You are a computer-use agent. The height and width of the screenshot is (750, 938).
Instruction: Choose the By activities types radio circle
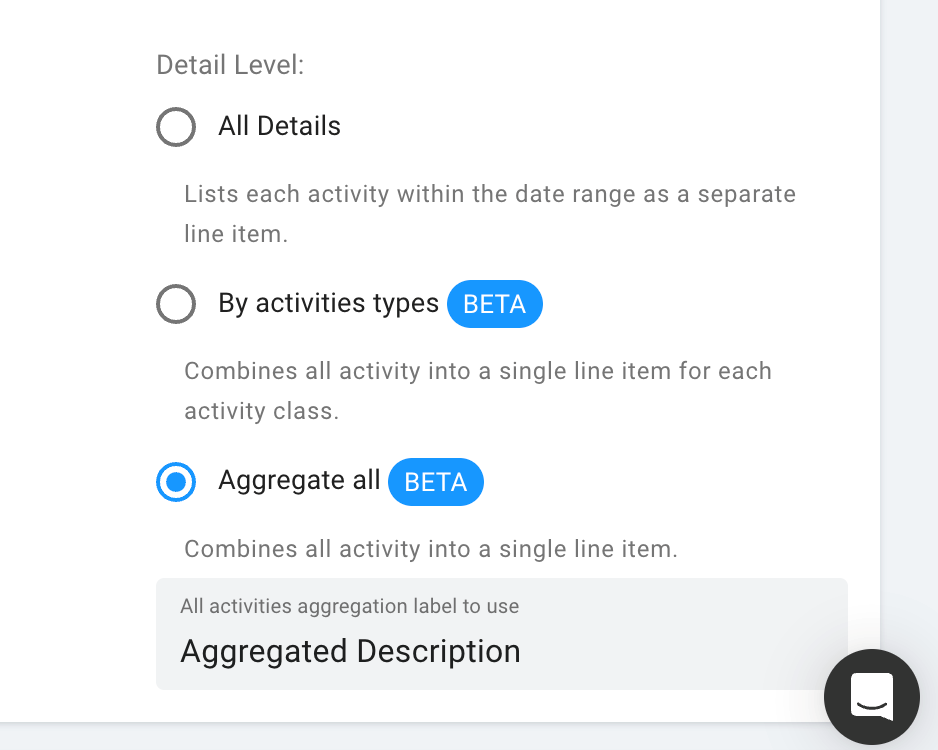pos(176,304)
